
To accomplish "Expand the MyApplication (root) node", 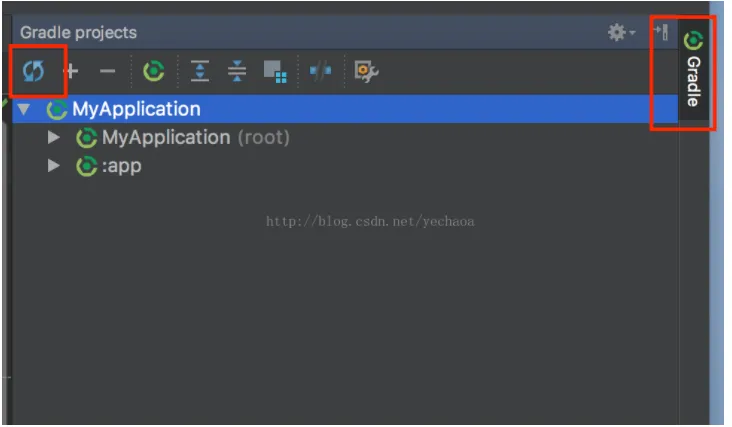I will tap(54, 137).
